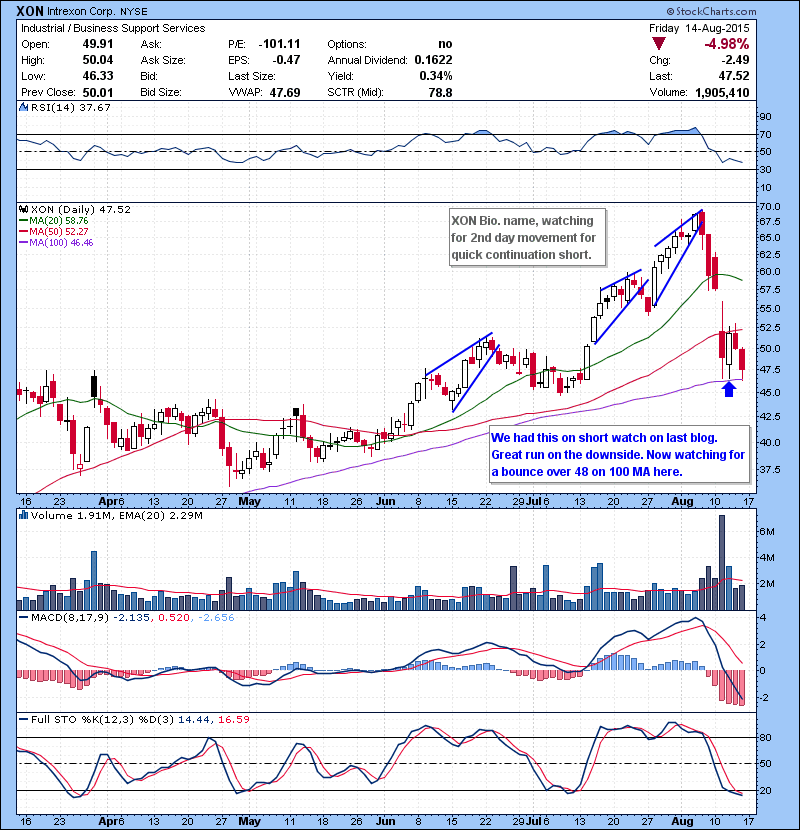Click the Bid Size: label
Image resolution: width=800 pixels, height=830 pixels.
161,92
